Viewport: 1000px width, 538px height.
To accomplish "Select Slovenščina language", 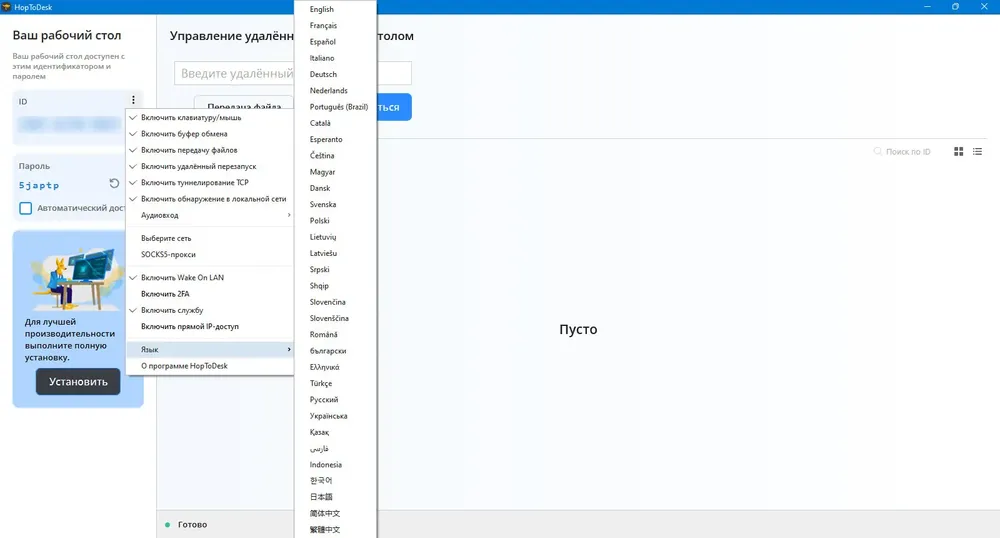I will click(335, 318).
